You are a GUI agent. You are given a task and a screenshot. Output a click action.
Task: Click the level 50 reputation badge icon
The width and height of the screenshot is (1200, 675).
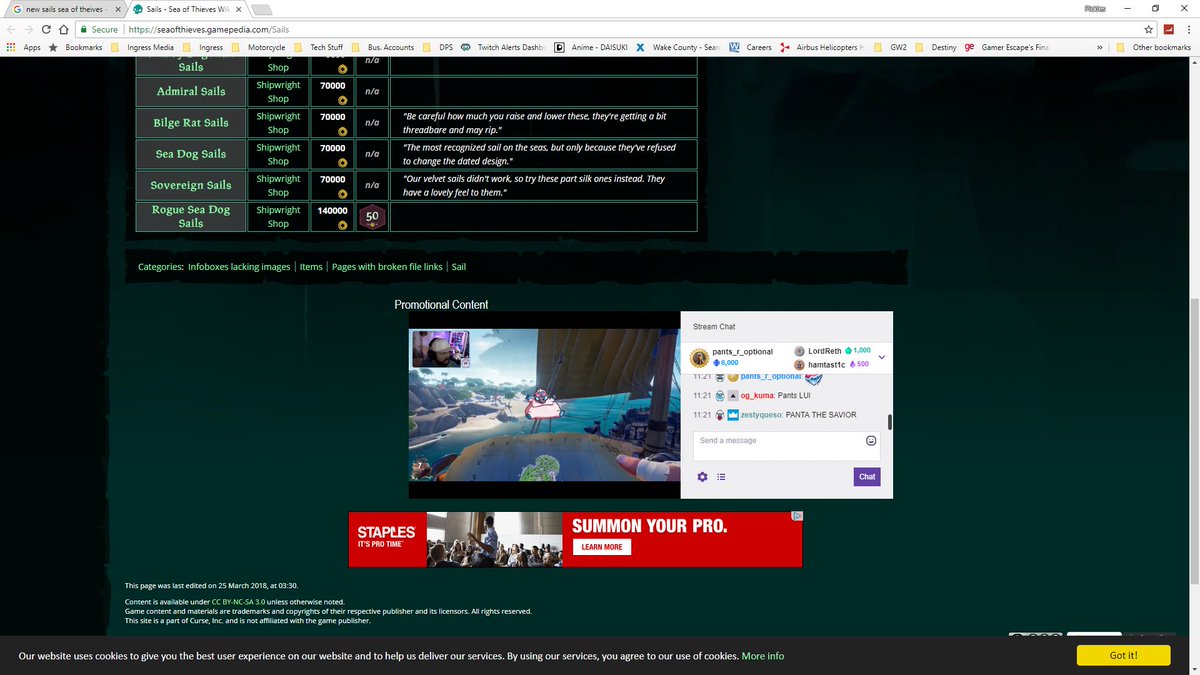(x=372, y=217)
